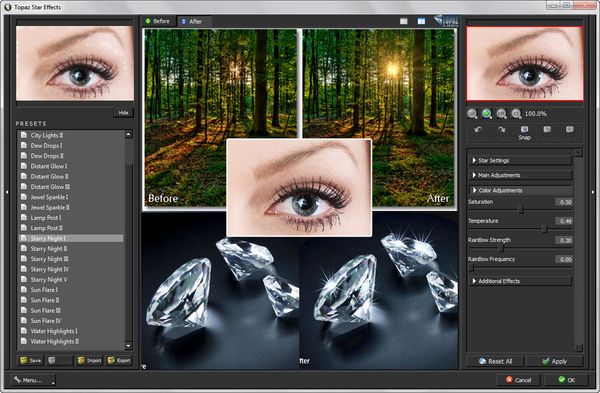Click the undo arrow icon

coord(478,130)
